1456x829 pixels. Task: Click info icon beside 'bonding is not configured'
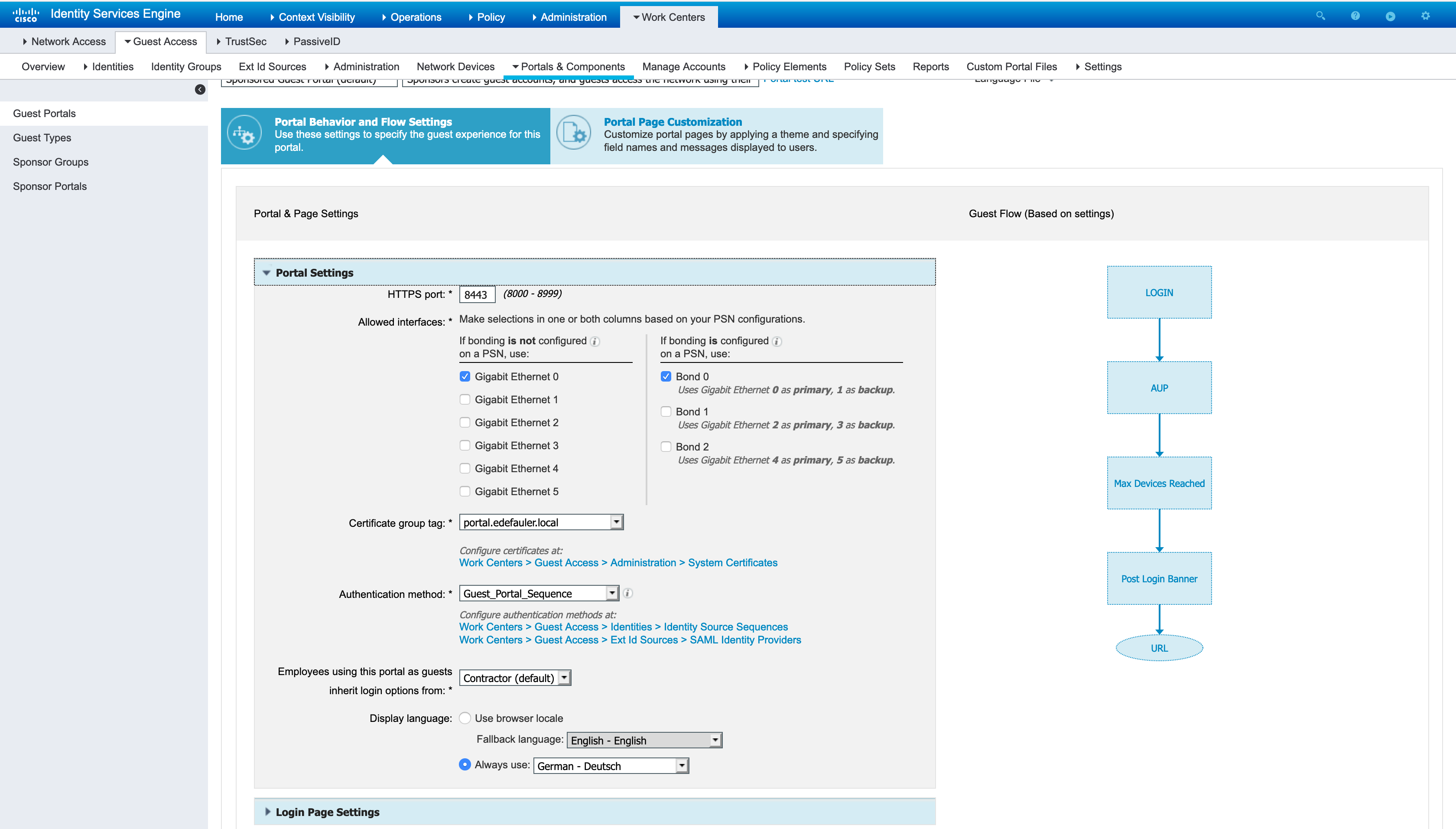595,341
